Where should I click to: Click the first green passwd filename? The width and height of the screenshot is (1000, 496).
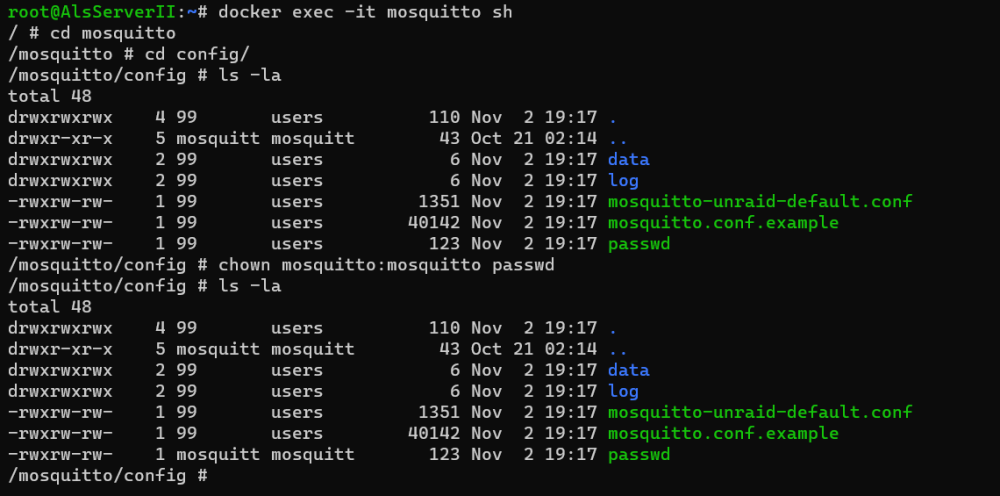(639, 244)
